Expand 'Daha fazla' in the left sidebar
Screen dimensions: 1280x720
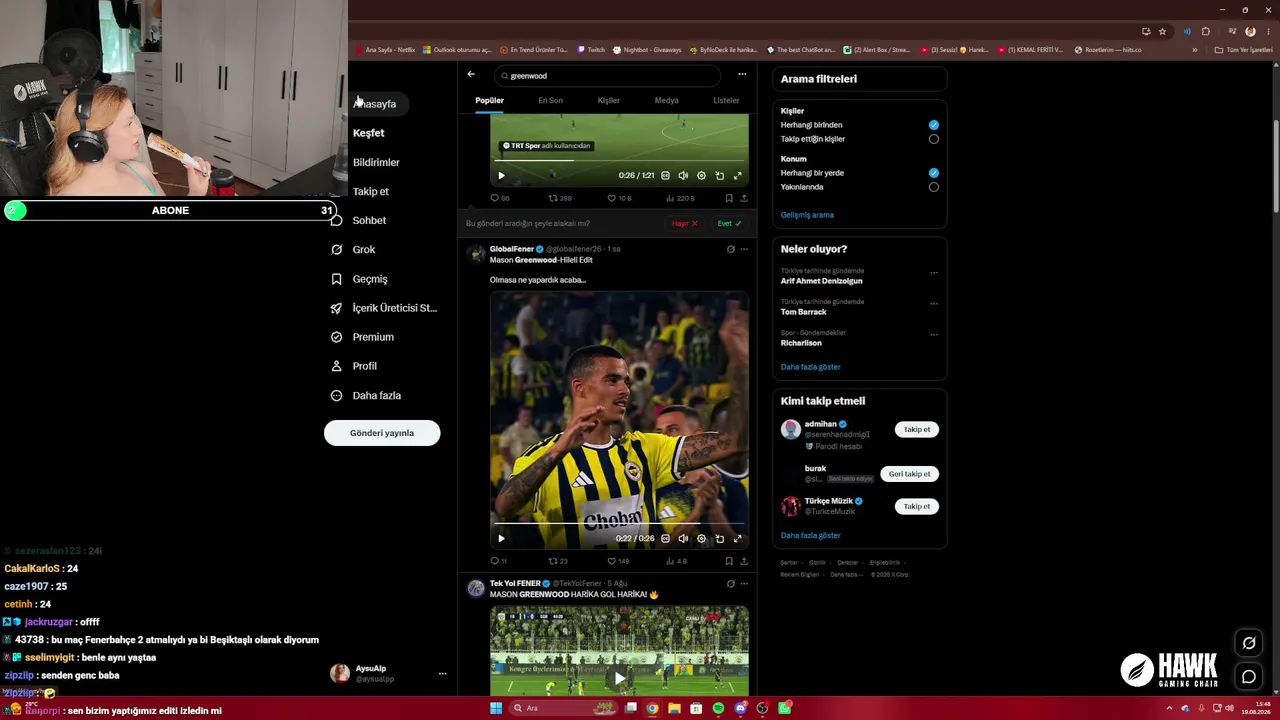pyautogui.click(x=366, y=396)
